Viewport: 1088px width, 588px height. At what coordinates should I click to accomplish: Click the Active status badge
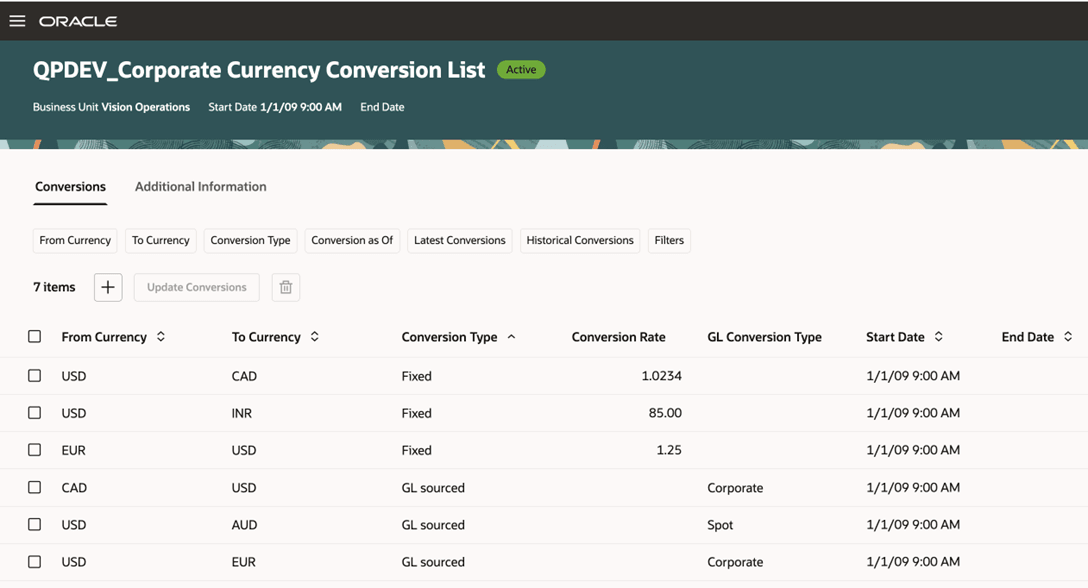tap(520, 69)
